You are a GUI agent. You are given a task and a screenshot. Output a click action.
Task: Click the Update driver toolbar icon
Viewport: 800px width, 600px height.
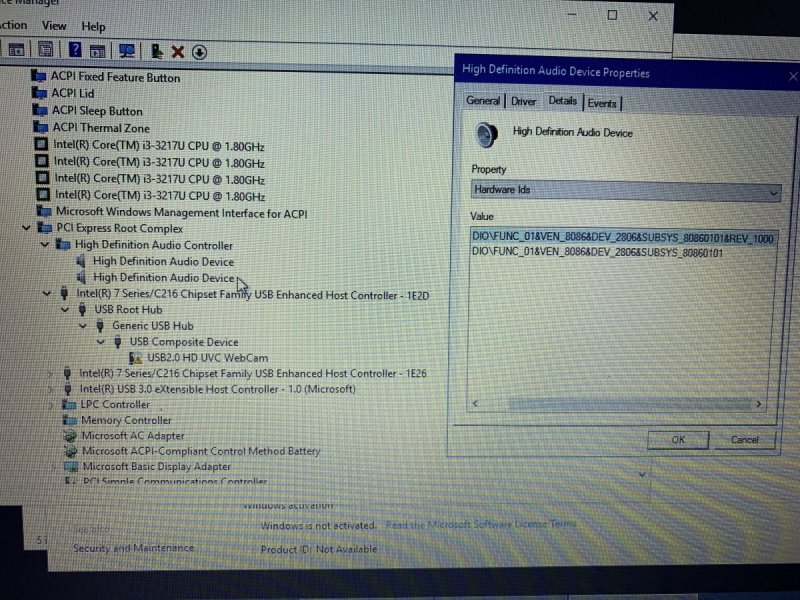pyautogui.click(x=157, y=51)
